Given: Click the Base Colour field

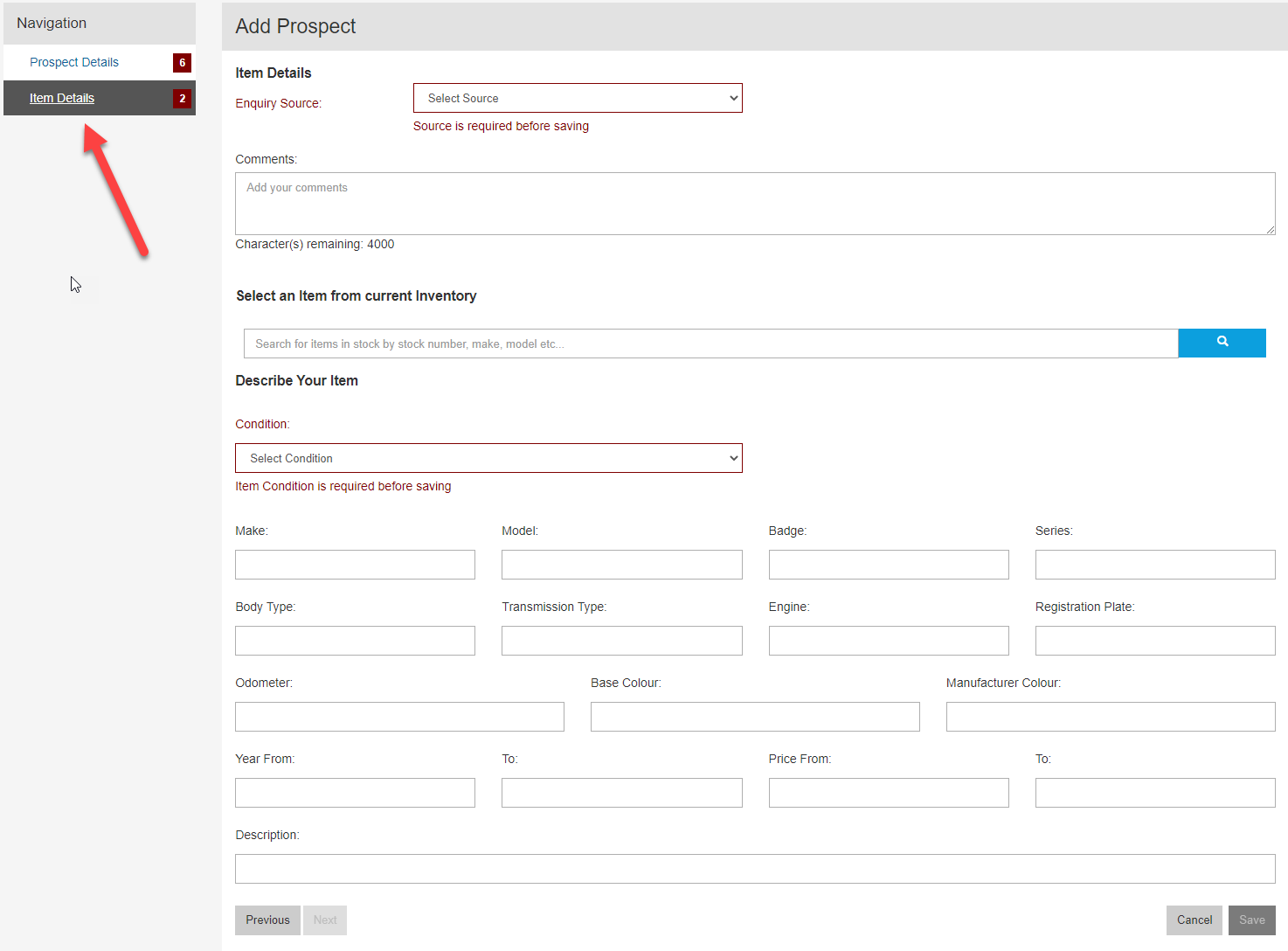Looking at the screenshot, I should click(755, 717).
